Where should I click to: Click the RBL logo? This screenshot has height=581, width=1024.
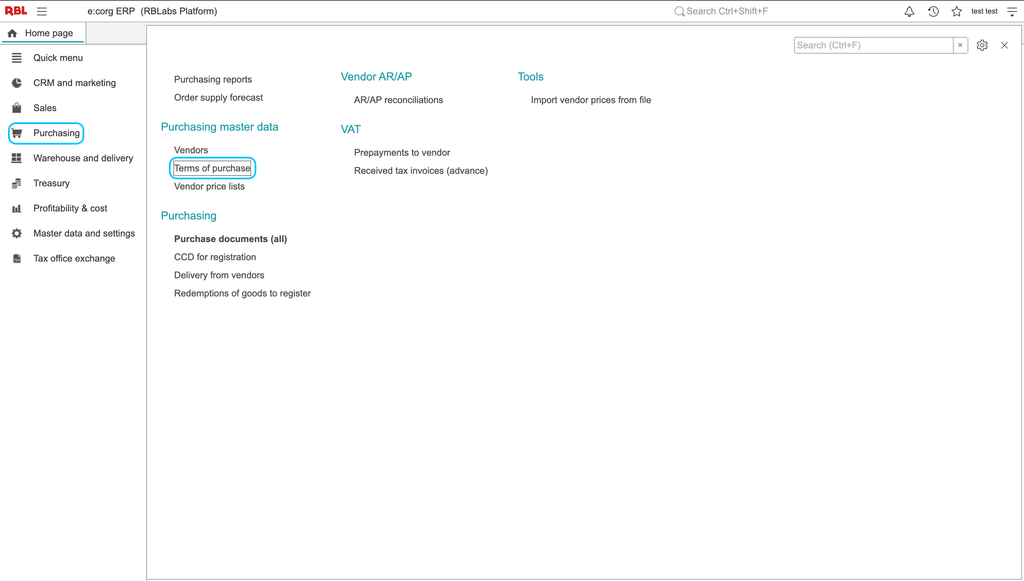[16, 11]
